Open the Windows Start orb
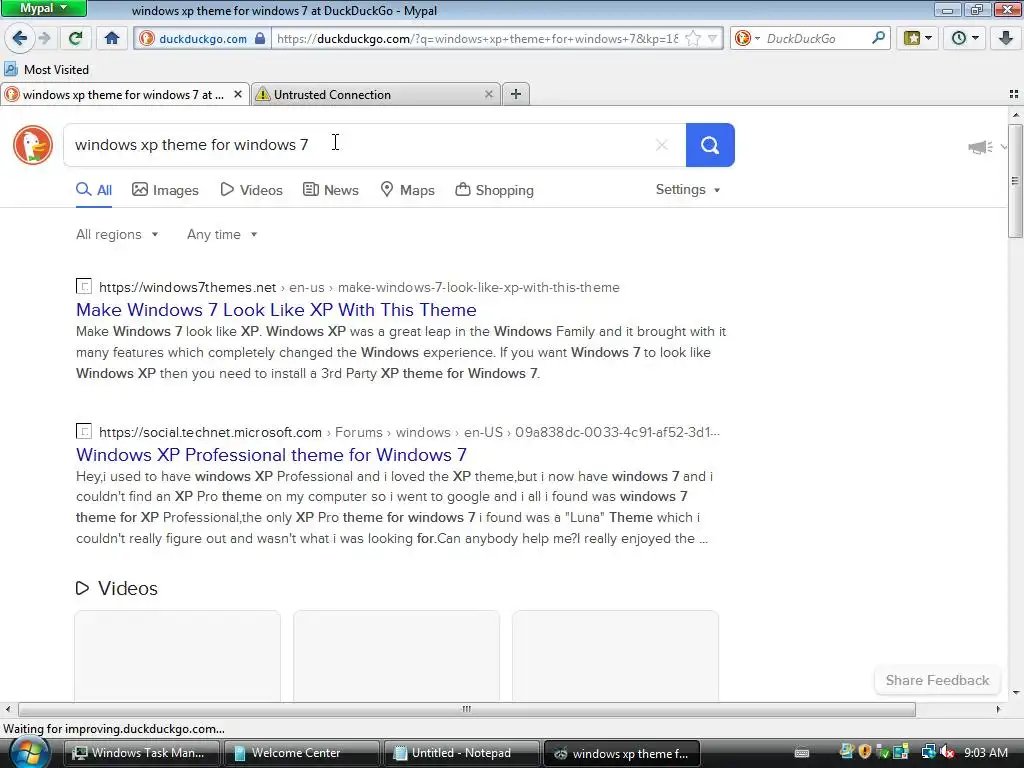Screen dimensions: 1024x768 [29, 753]
